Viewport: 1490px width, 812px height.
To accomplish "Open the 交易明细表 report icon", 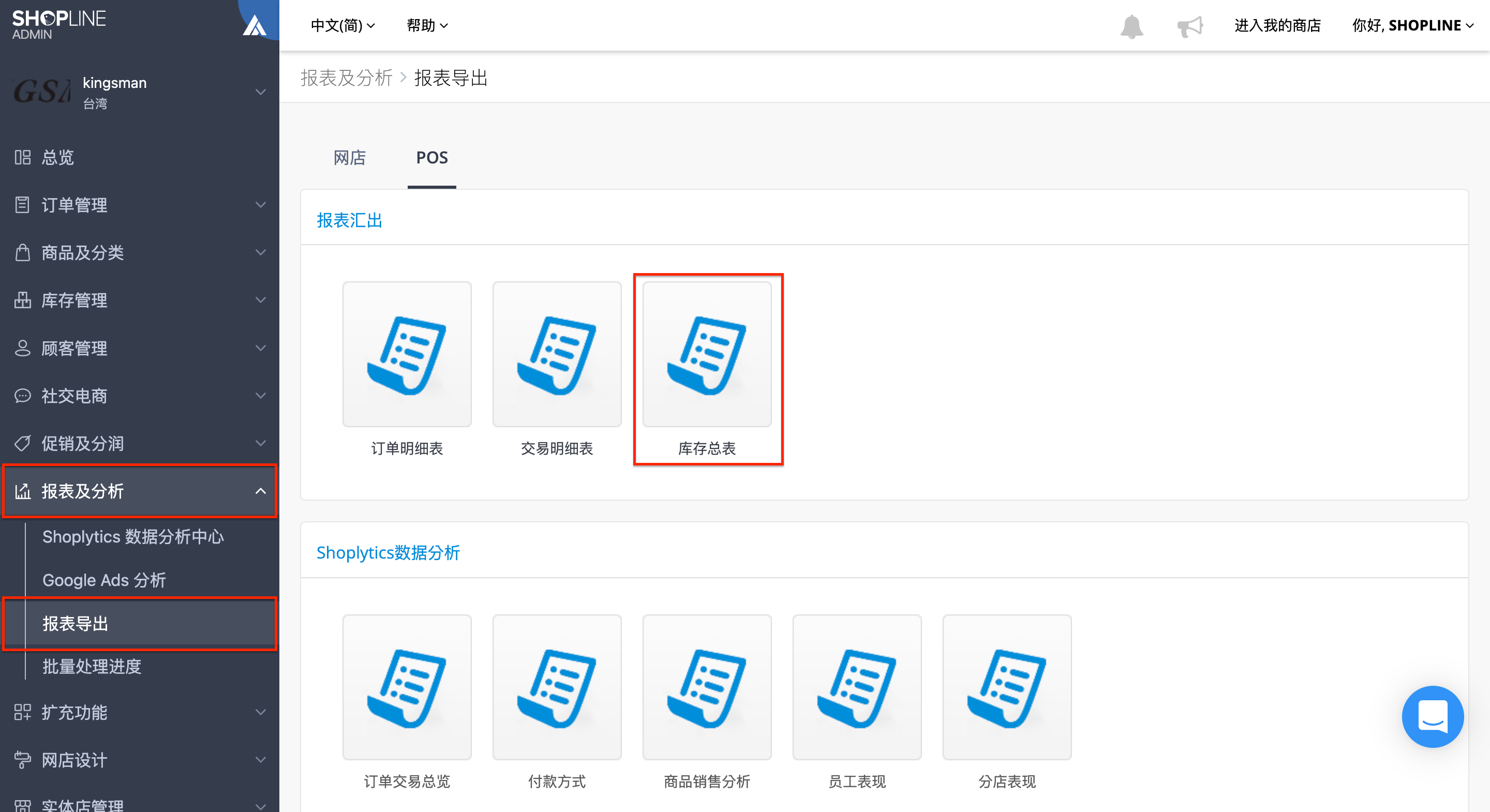I will 557,354.
